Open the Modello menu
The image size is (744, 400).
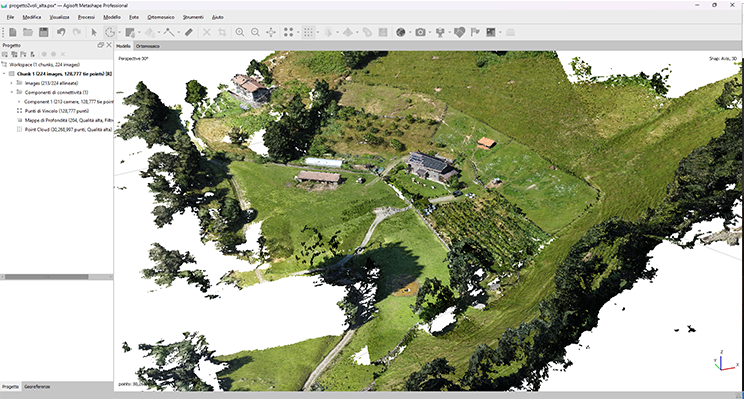112,17
